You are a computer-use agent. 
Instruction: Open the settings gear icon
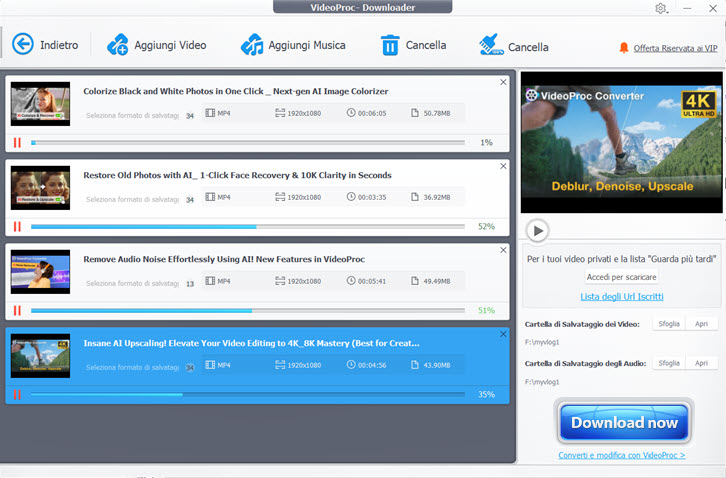coord(661,8)
